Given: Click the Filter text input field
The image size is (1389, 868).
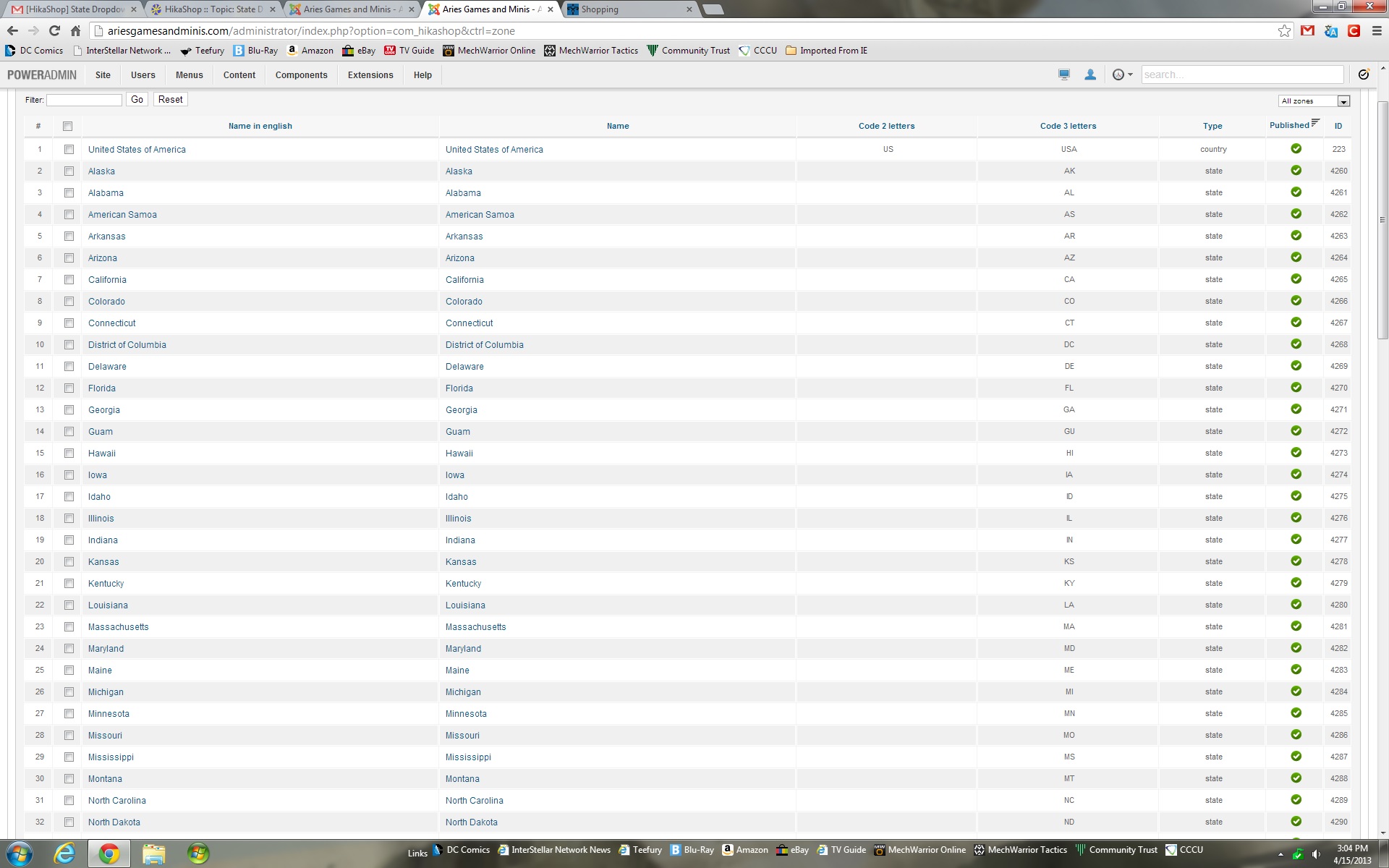Looking at the screenshot, I should (x=84, y=100).
